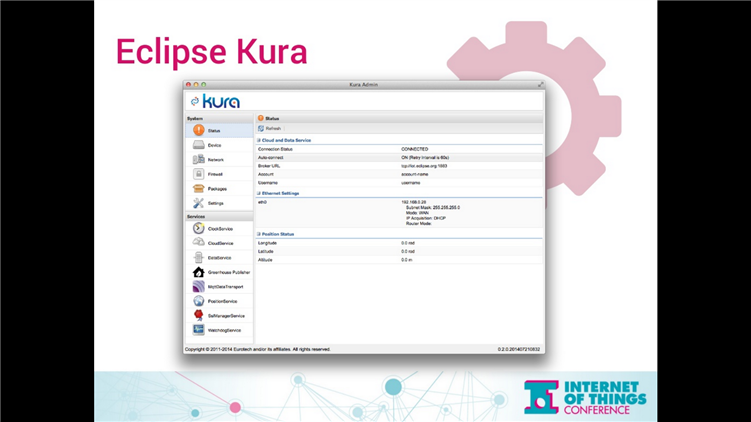This screenshot has width=751, height=422.
Task: Click the 192.168.0.28 IP address
Action: pyautogui.click(x=413, y=203)
